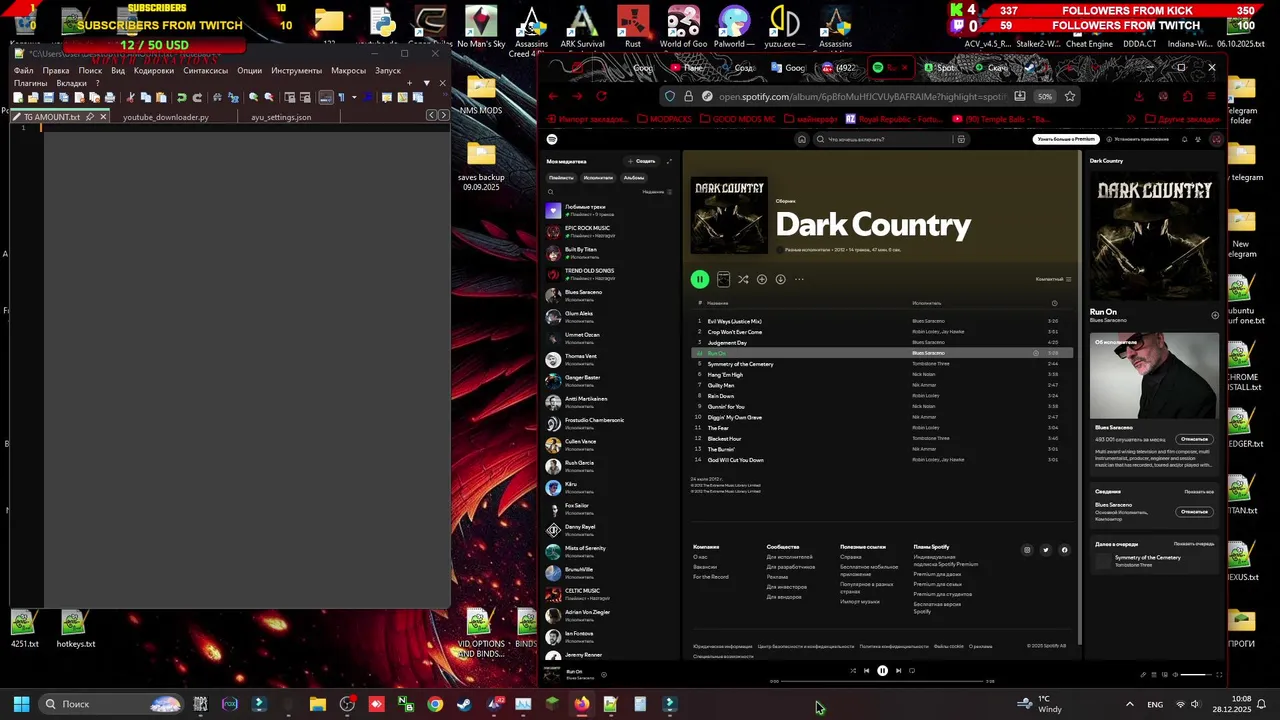Filter library by Albums chip
This screenshot has width=1280, height=720.
point(634,178)
